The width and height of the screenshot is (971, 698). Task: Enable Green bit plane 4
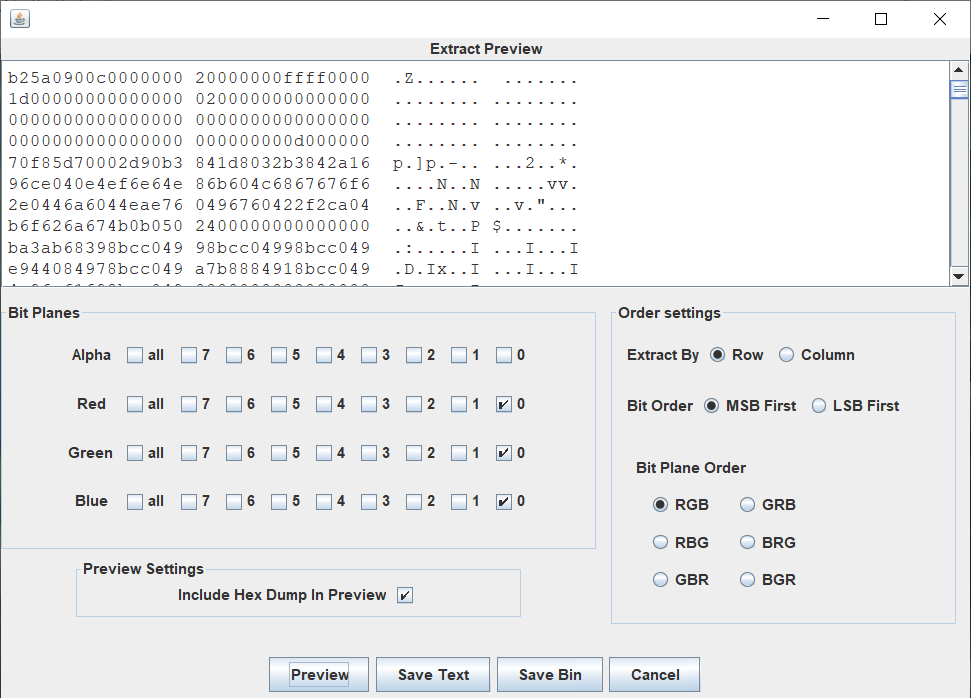pyautogui.click(x=323, y=453)
